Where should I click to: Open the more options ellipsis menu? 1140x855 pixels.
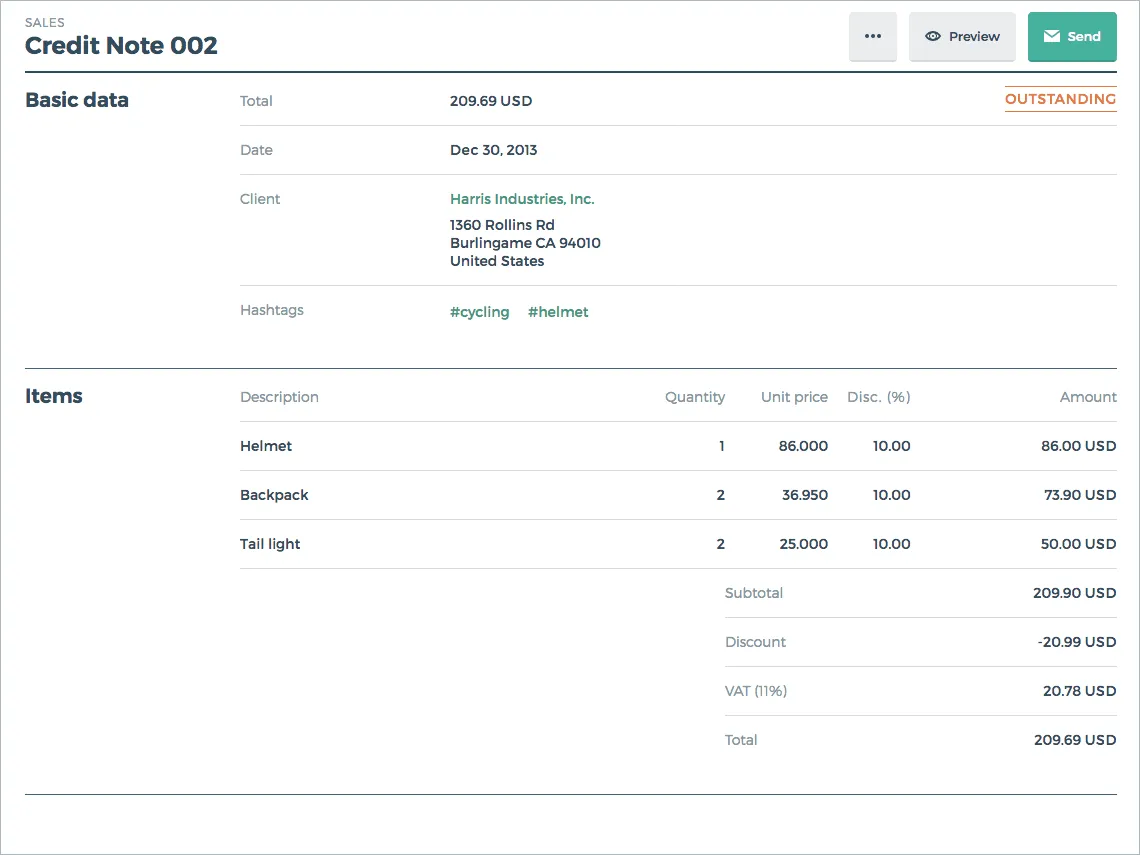point(872,36)
